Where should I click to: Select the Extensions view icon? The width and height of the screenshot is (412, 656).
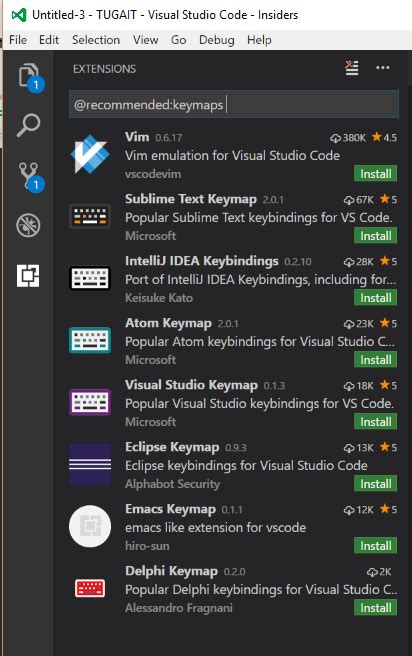pyautogui.click(x=28, y=276)
